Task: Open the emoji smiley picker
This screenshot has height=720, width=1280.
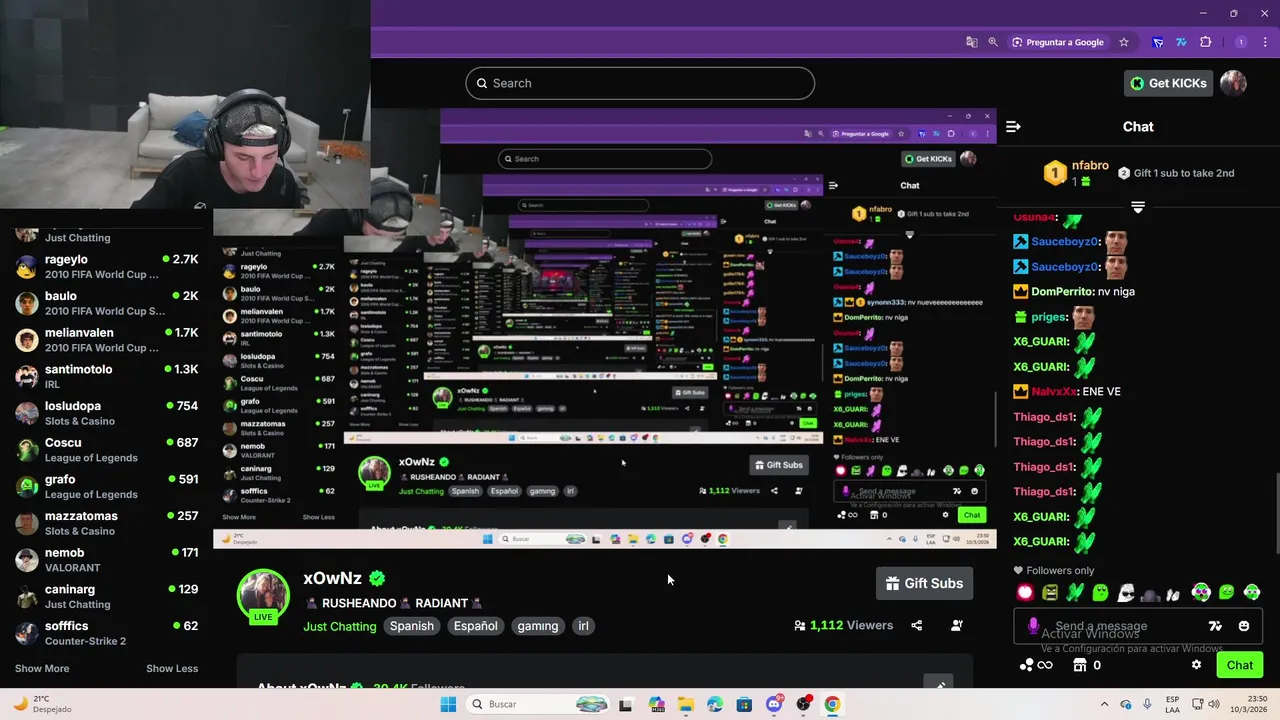Action: point(1244,626)
